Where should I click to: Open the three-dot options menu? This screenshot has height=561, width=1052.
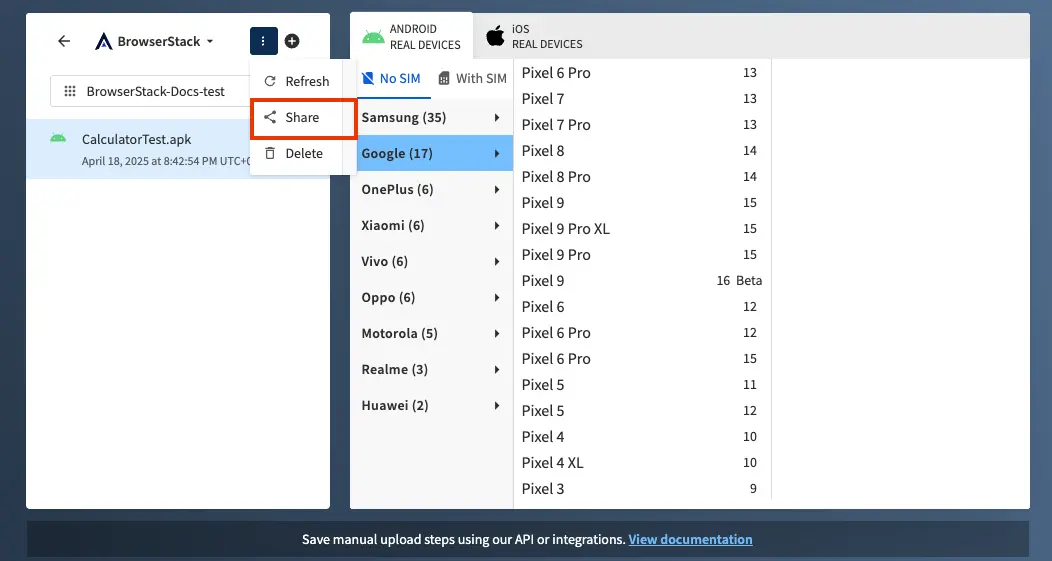(x=262, y=41)
